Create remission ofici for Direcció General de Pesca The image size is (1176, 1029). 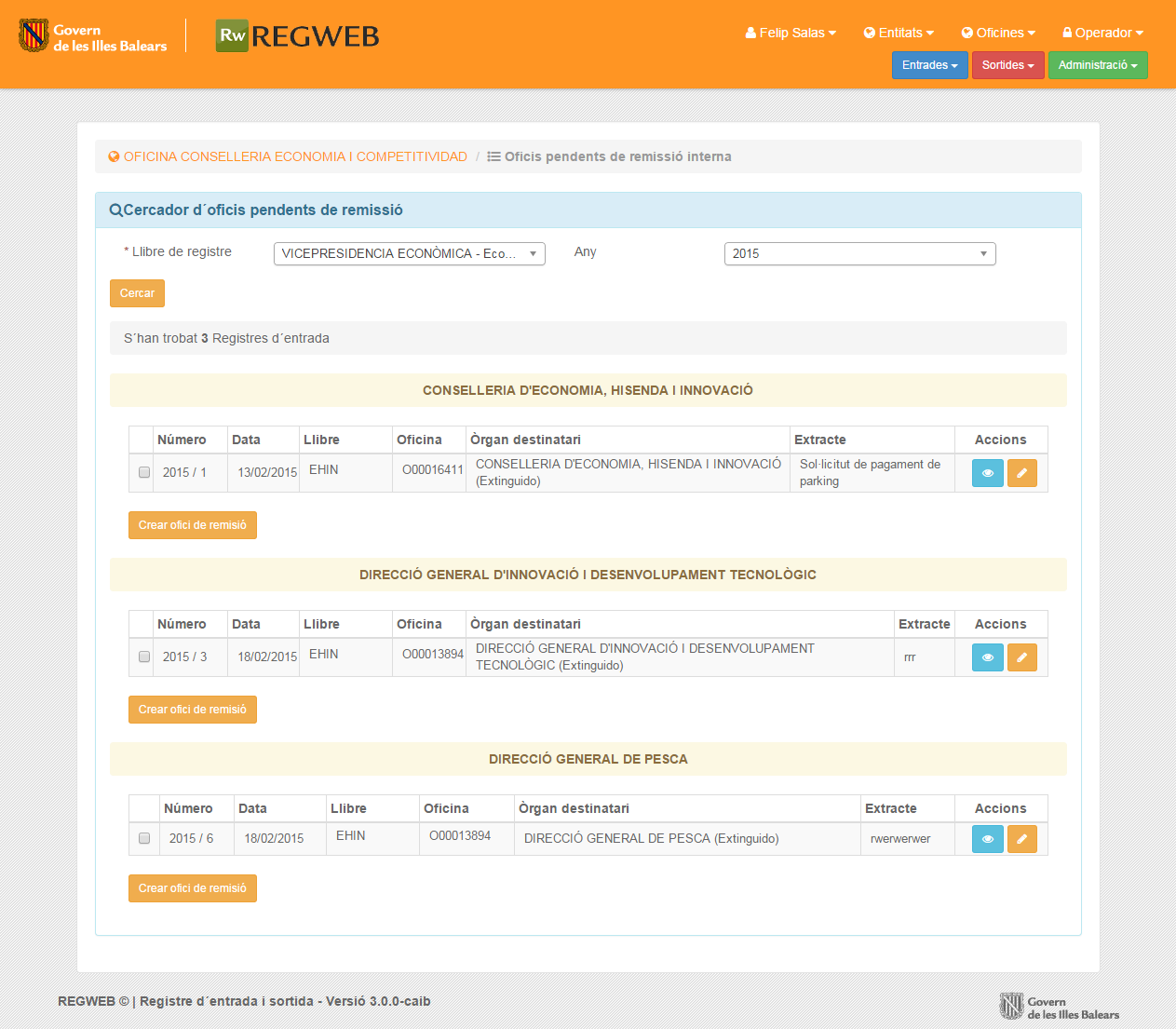[x=192, y=888]
